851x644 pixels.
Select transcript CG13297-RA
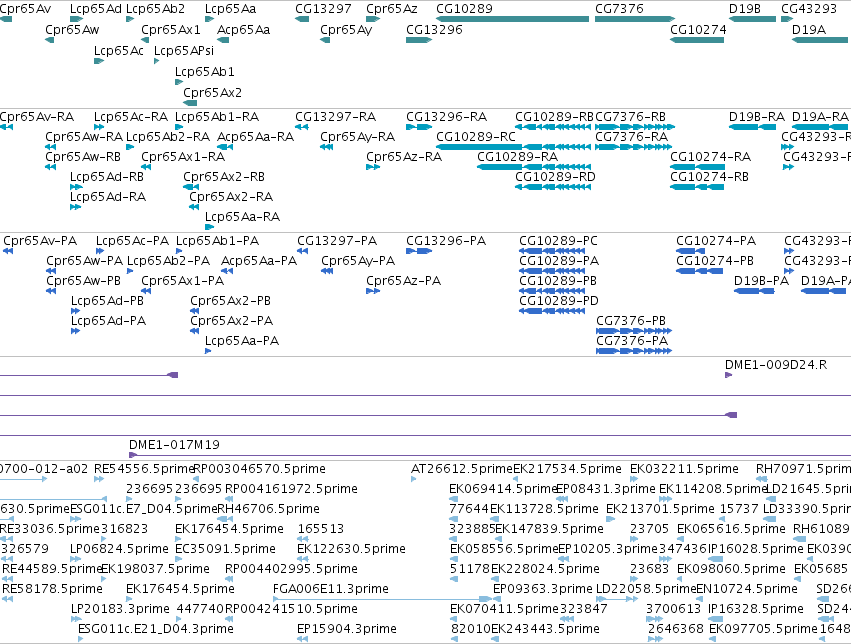tap(335, 117)
